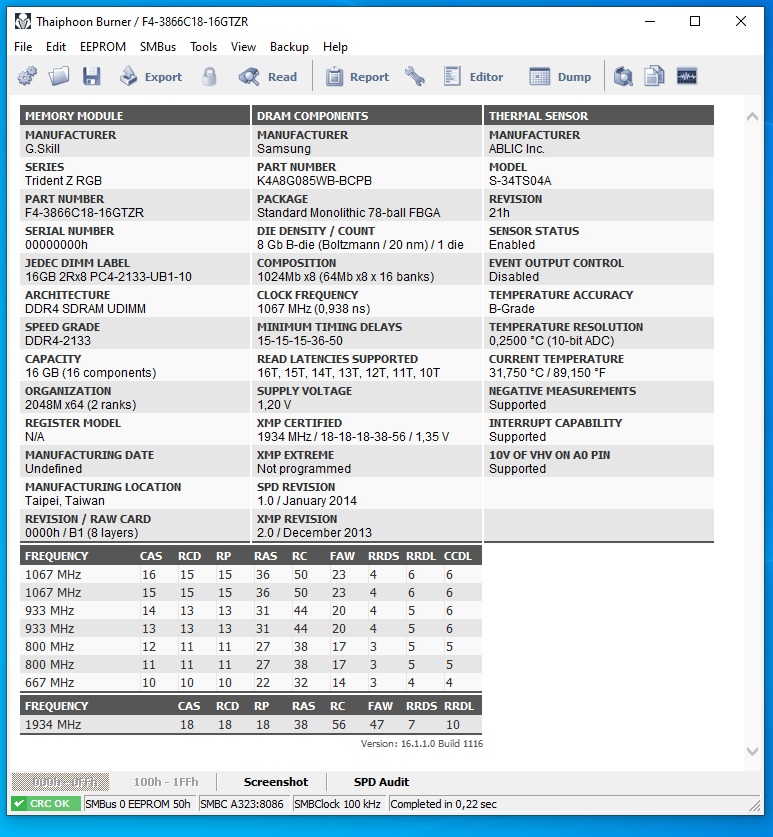Click the waveform monitor toolbar icon
Image resolution: width=773 pixels, height=837 pixels.
pos(687,76)
